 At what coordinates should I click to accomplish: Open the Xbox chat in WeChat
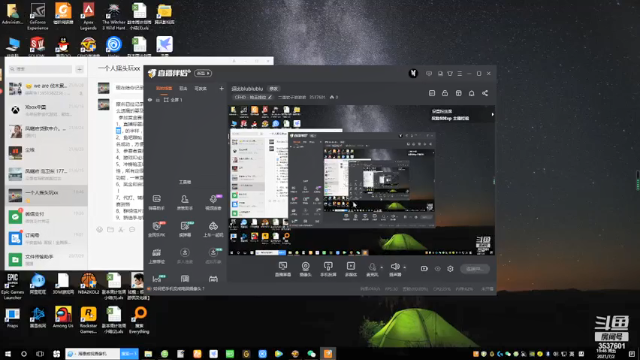click(47, 110)
